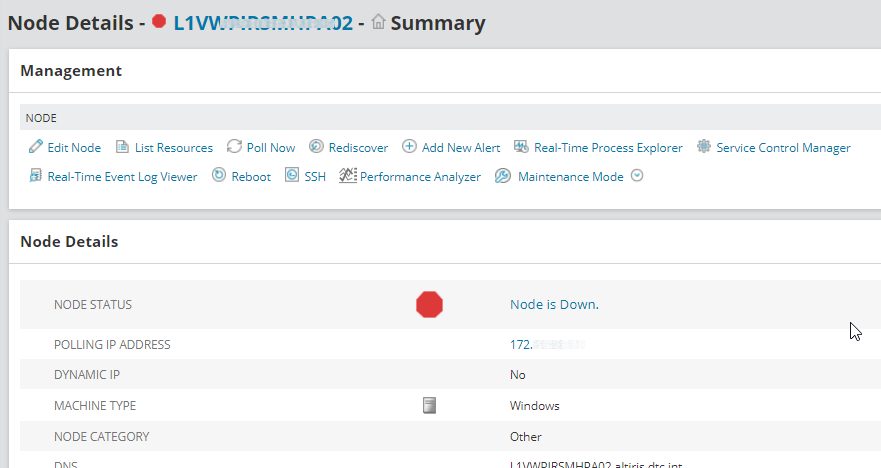
Task: Open Service Control Manager link
Action: tap(783, 148)
